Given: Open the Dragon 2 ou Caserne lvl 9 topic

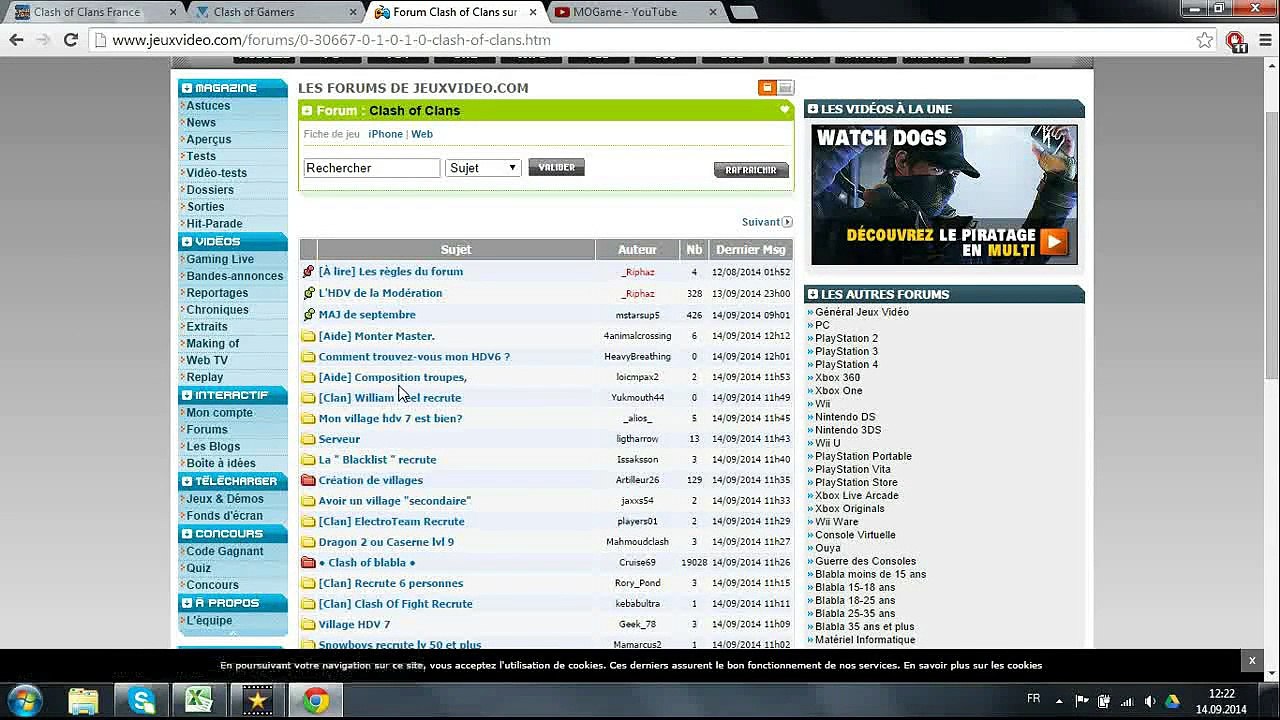Looking at the screenshot, I should (386, 542).
